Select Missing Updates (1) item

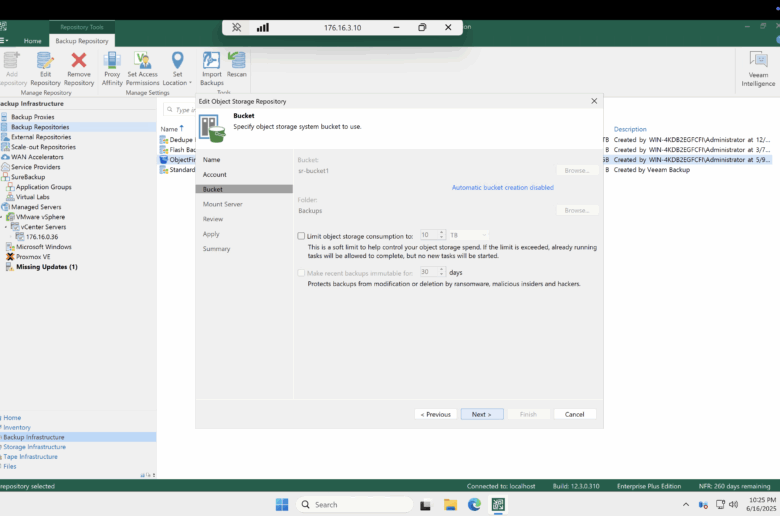[46, 267]
